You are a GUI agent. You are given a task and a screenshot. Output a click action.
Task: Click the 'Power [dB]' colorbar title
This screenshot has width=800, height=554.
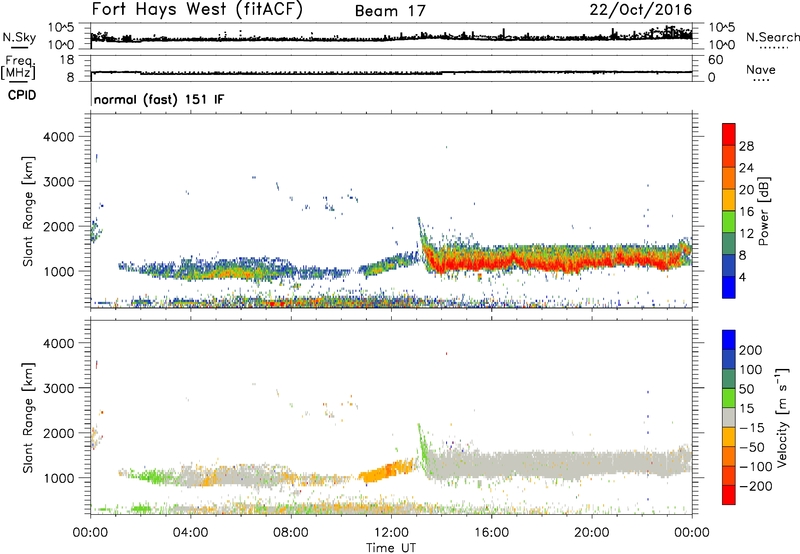tap(764, 211)
